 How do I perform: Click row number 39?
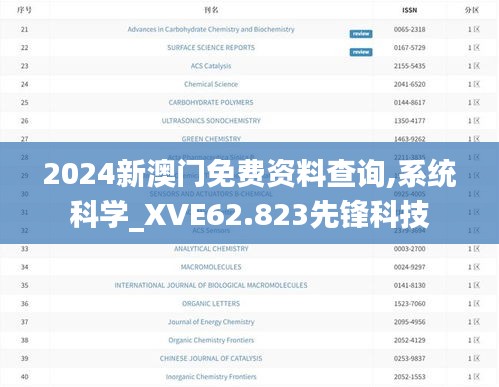24,359
